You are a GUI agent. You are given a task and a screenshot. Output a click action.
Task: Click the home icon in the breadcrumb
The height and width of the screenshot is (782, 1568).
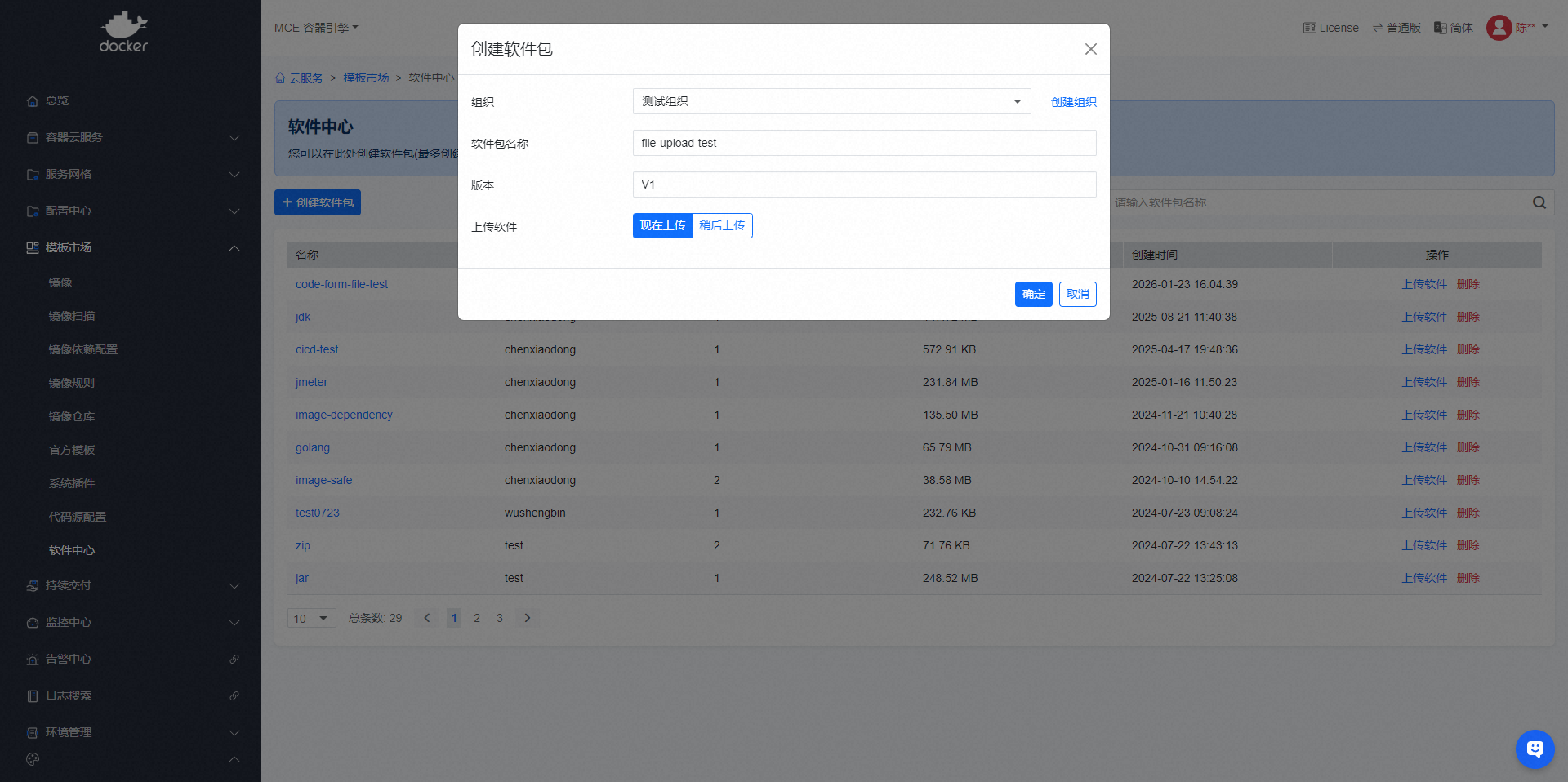pyautogui.click(x=280, y=78)
